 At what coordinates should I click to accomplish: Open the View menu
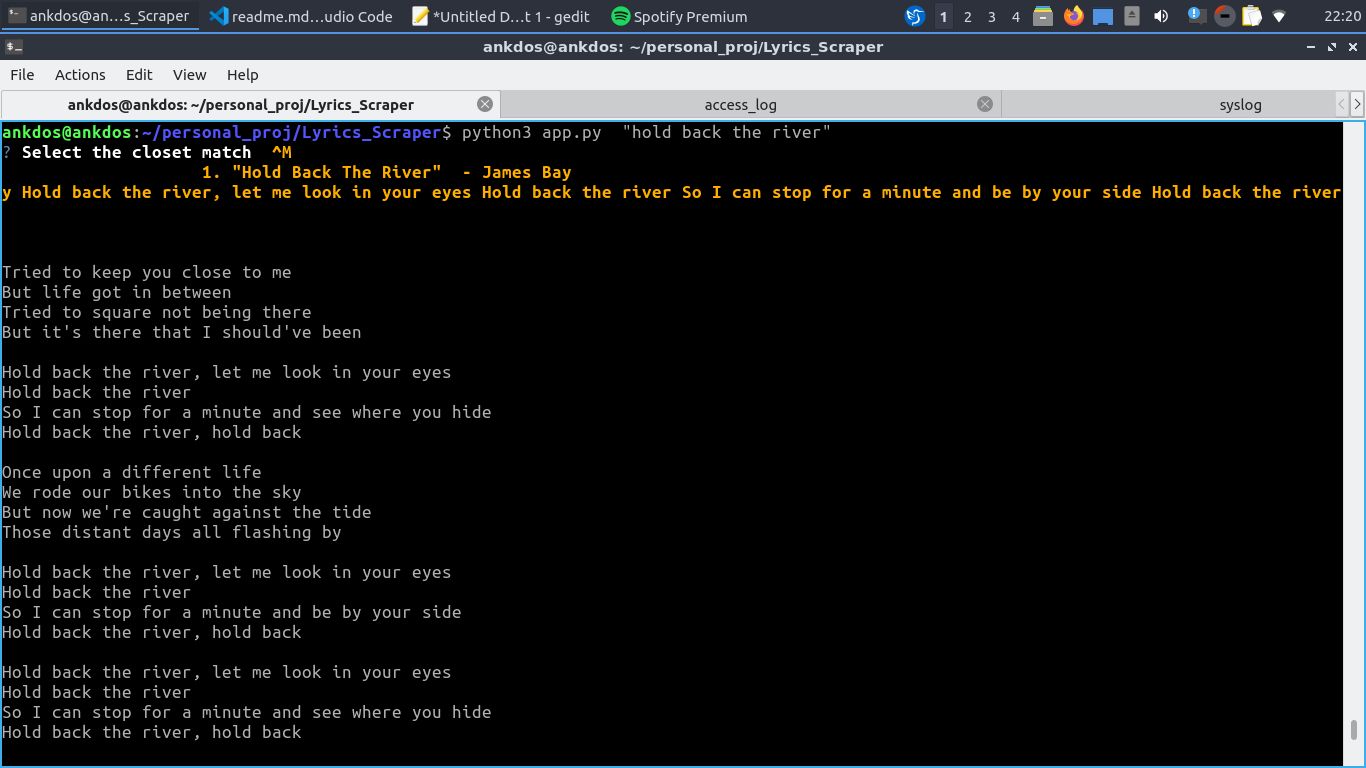[x=189, y=75]
